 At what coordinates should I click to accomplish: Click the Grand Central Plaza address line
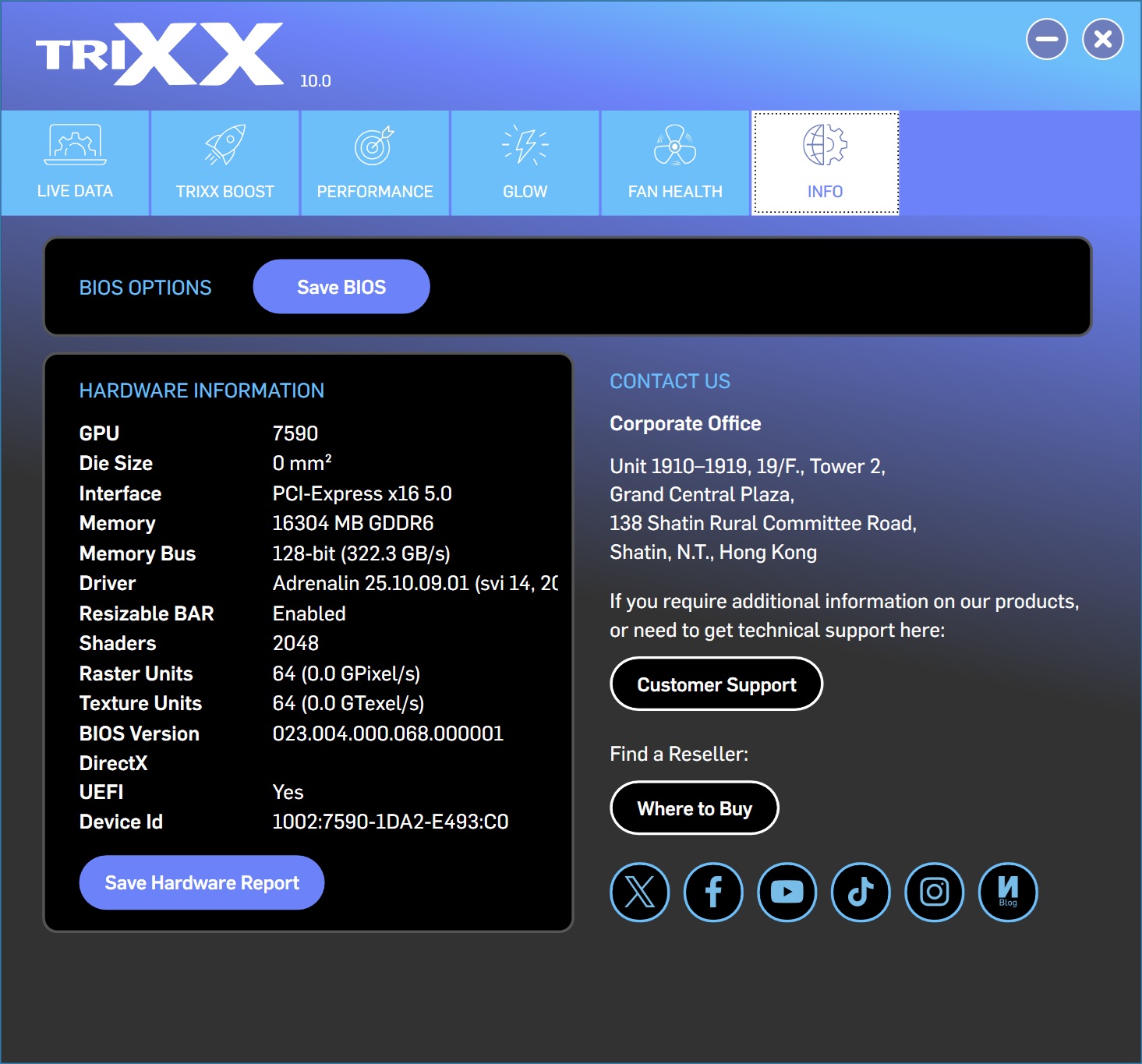(x=702, y=494)
